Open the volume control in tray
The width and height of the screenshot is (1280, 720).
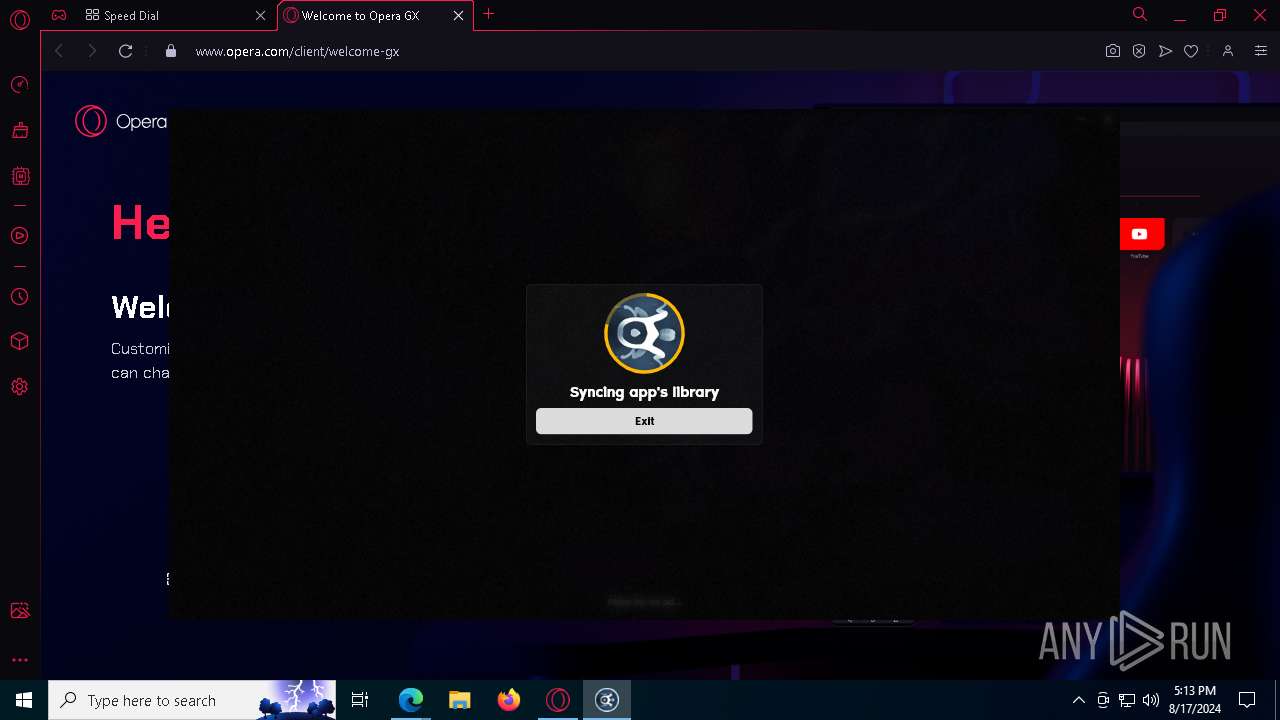click(1151, 700)
